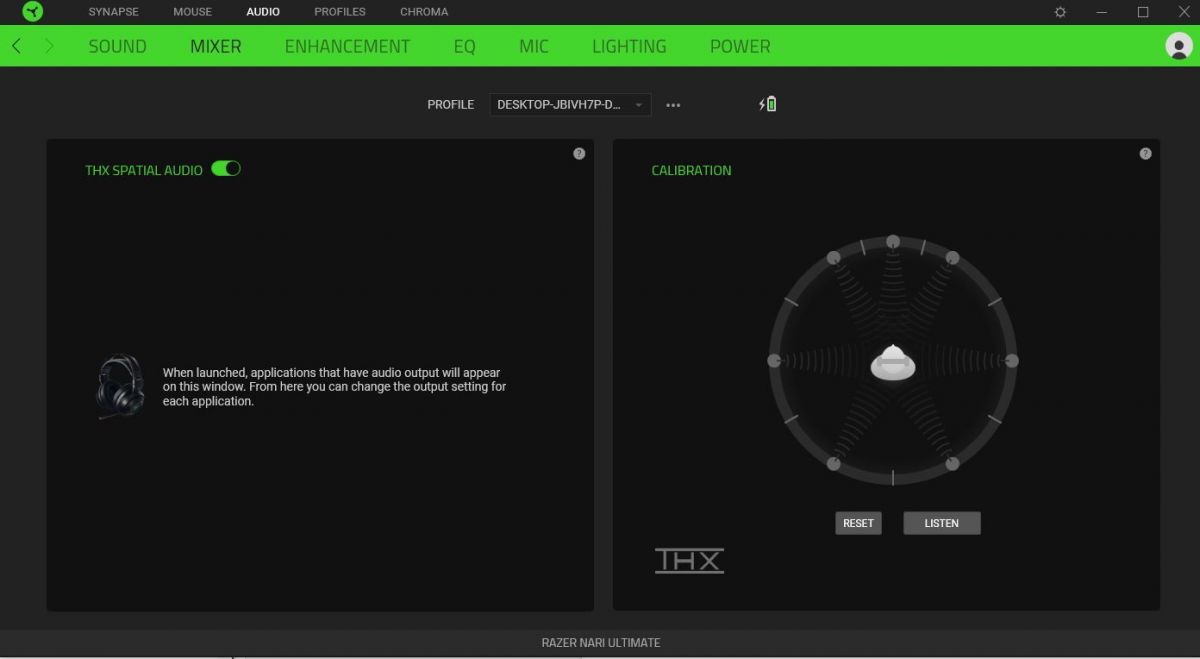Viewport: 1200px width, 659px height.
Task: Open the Enhancement subtab
Action: tap(347, 46)
